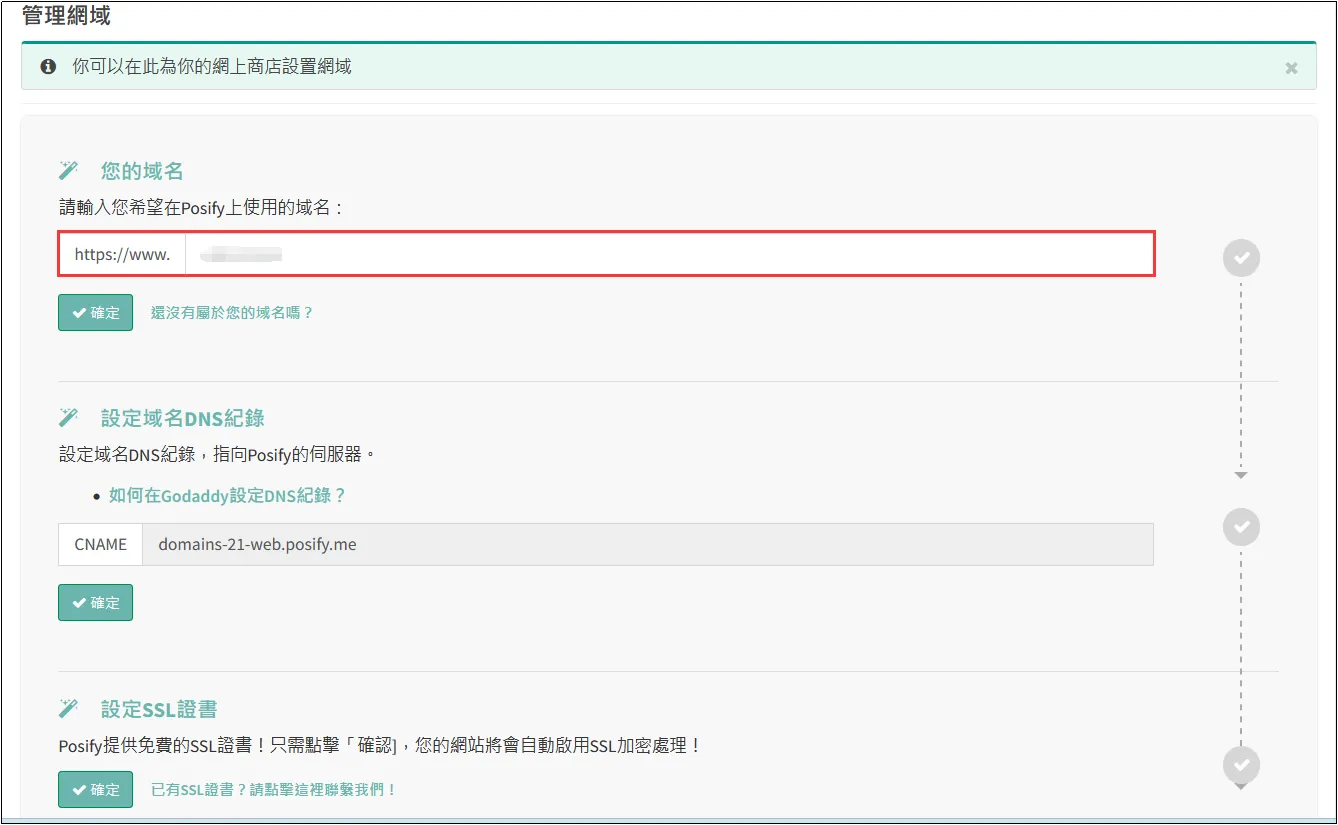Screen dimensions: 1338x825
Task: Open the 已有SSL證書？請點擊這裡聯繫我們 link
Action: [274, 790]
